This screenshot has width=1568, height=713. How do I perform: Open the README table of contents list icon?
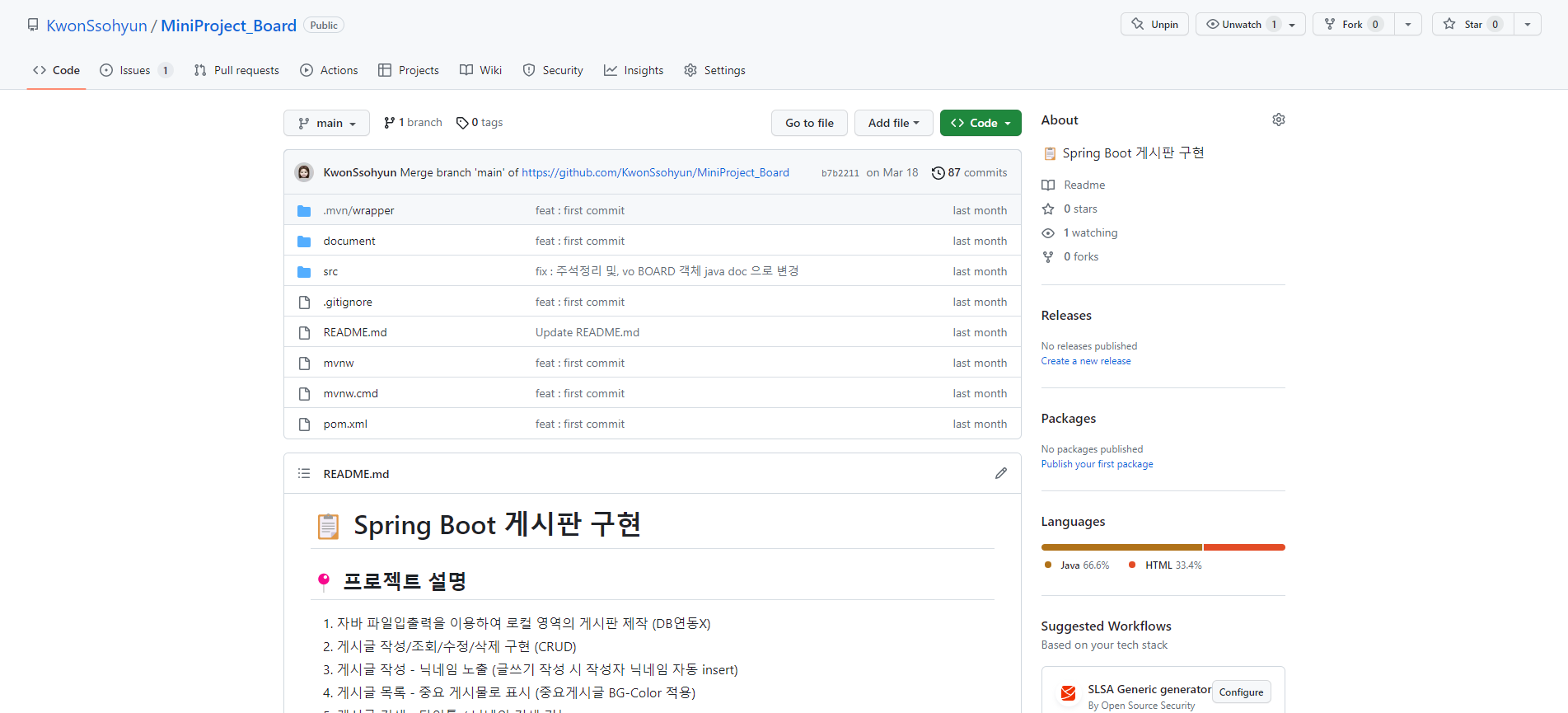click(304, 473)
